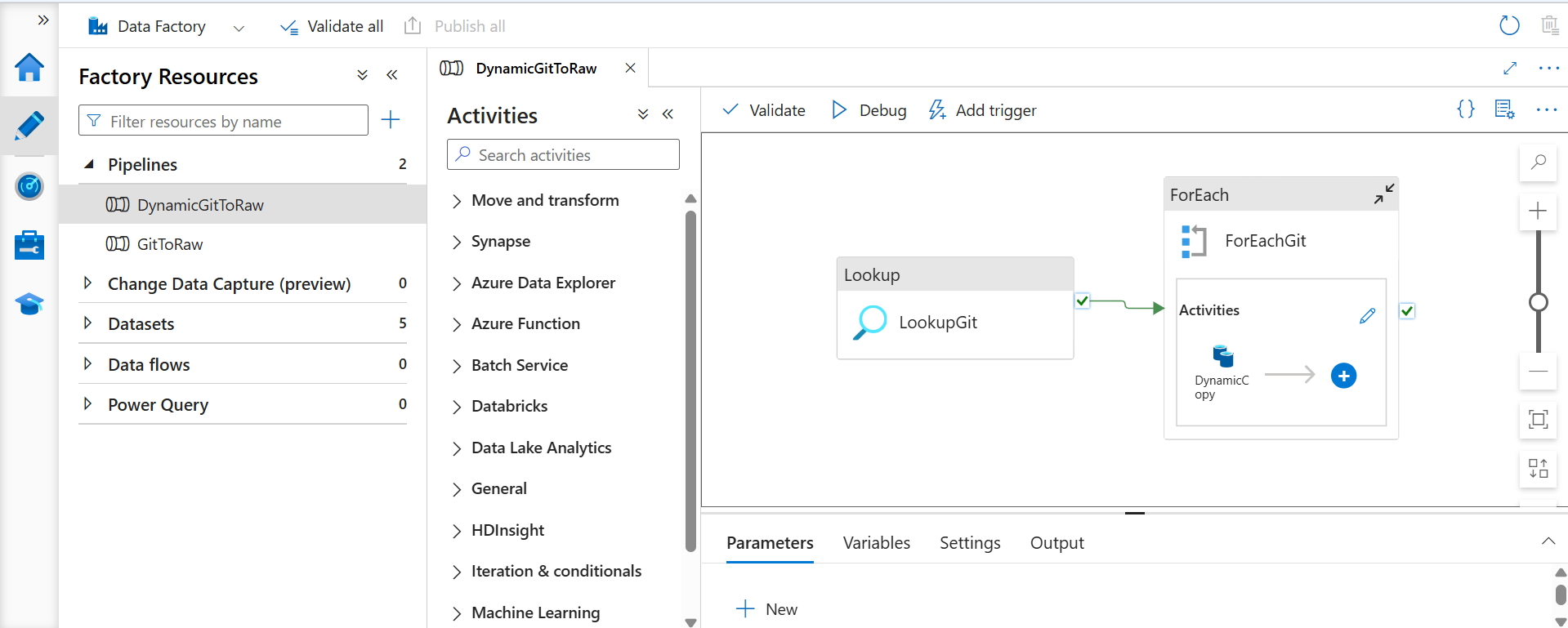Open the Author pencil icon in sidebar

(x=29, y=126)
